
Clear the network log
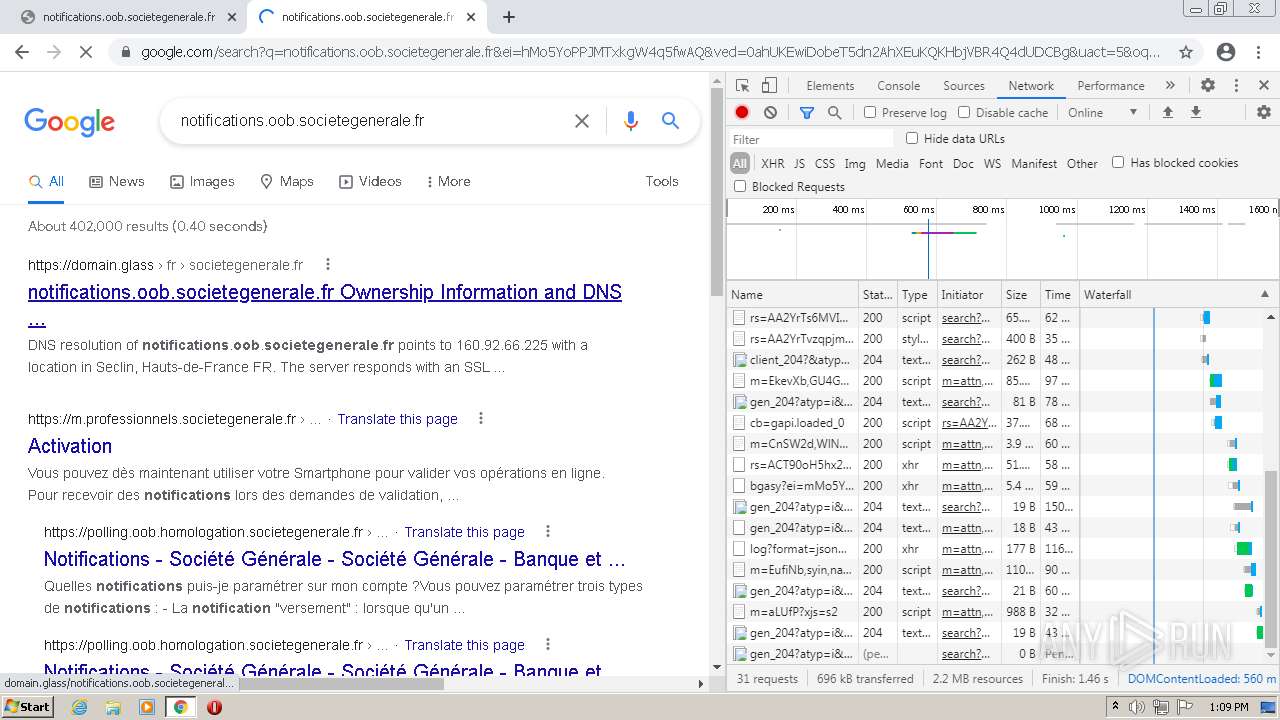click(770, 113)
